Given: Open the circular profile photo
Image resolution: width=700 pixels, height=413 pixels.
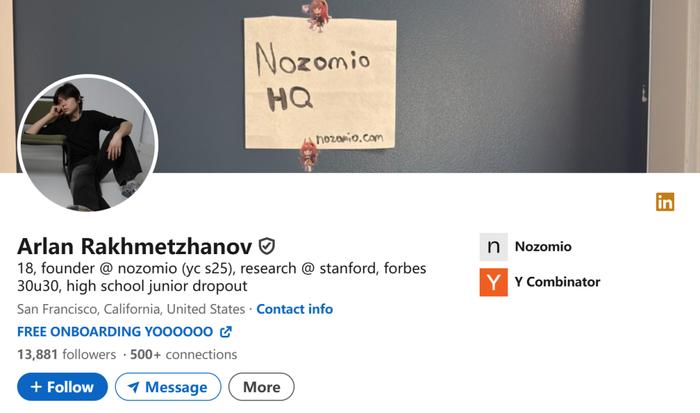Looking at the screenshot, I should pyautogui.click(x=88, y=143).
